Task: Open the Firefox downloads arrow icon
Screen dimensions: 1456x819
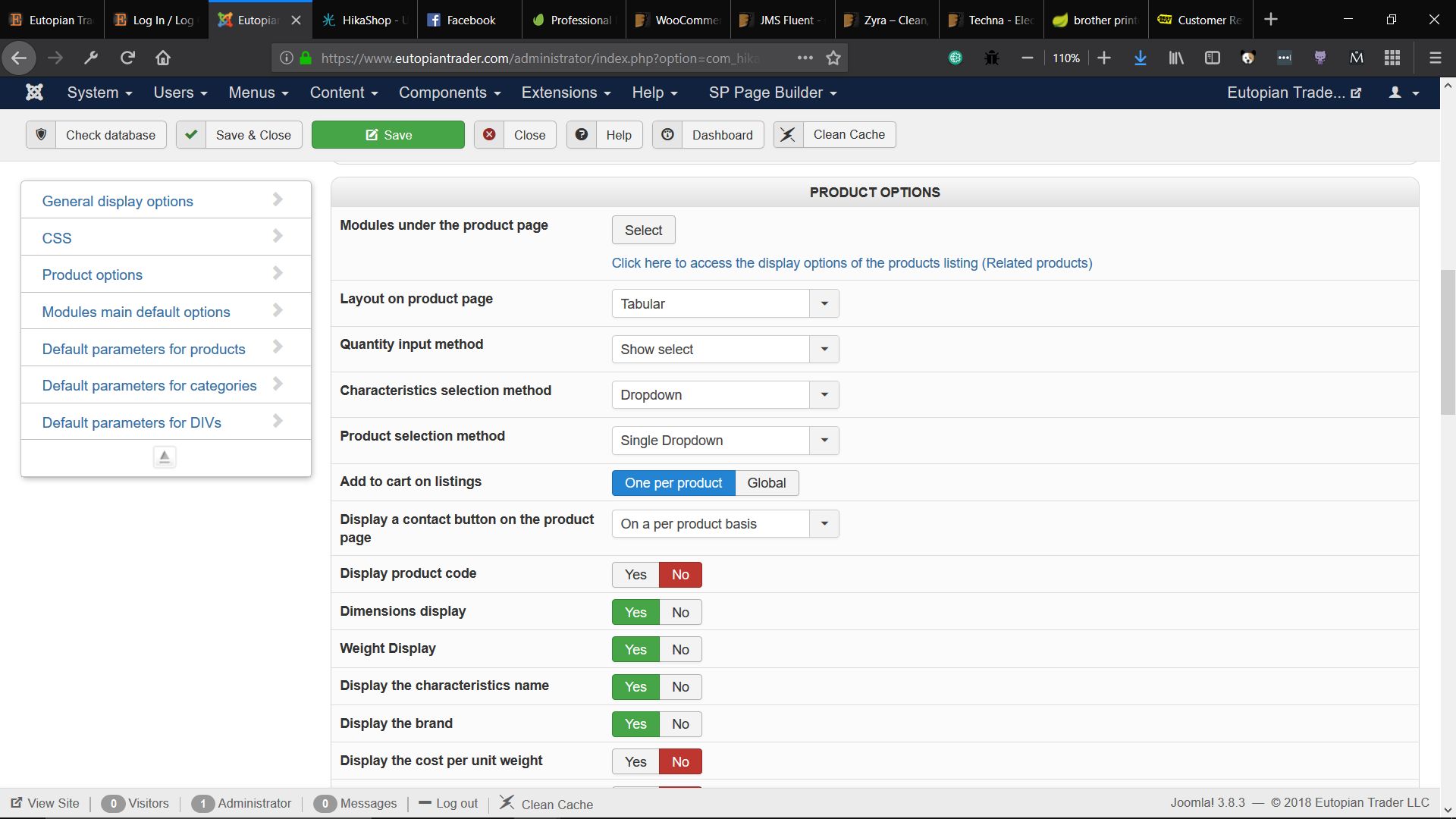Action: coord(1140,58)
